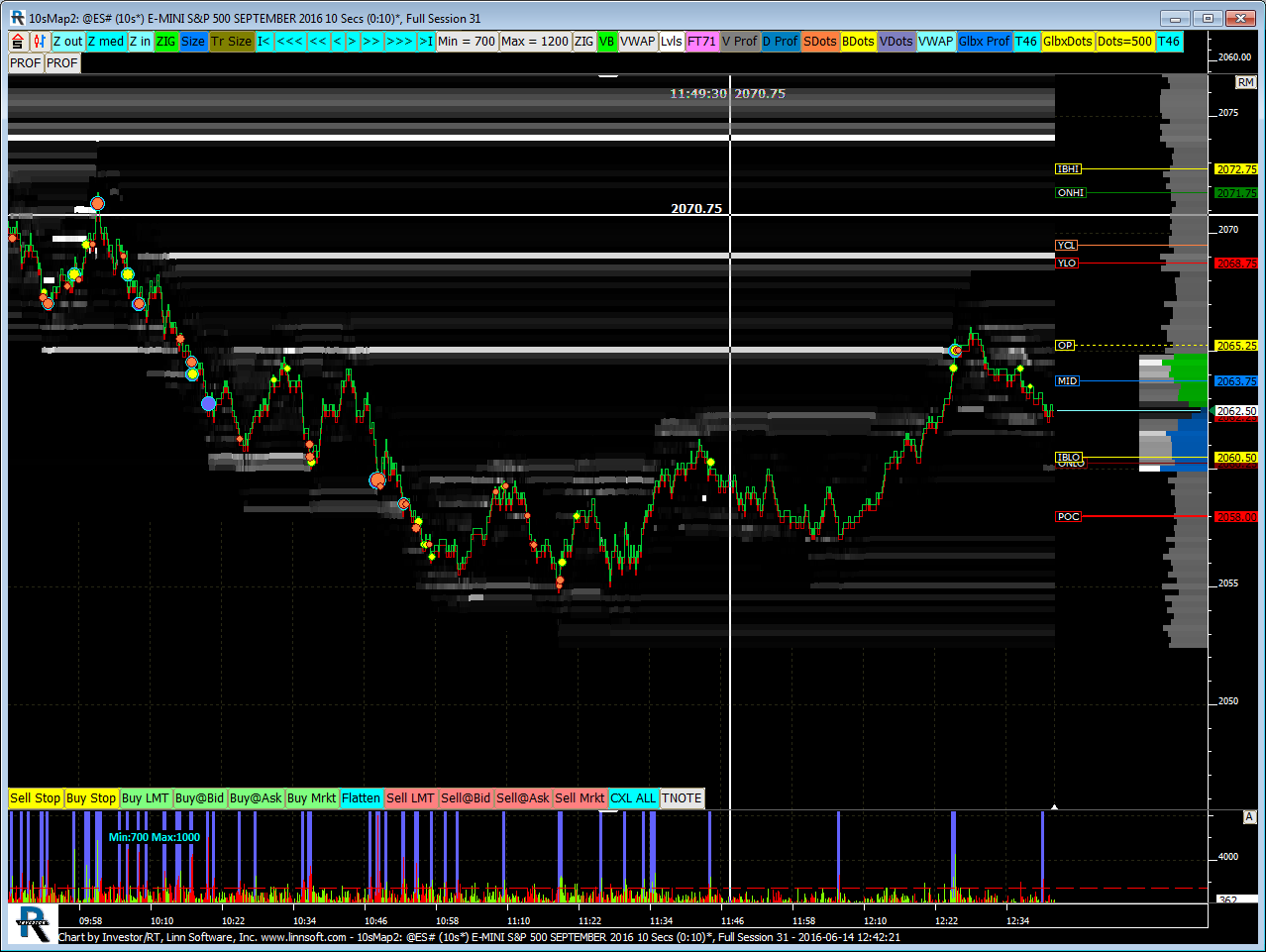This screenshot has width=1266, height=952.
Task: Select the Glbx Prof toolbar item
Action: coord(984,42)
